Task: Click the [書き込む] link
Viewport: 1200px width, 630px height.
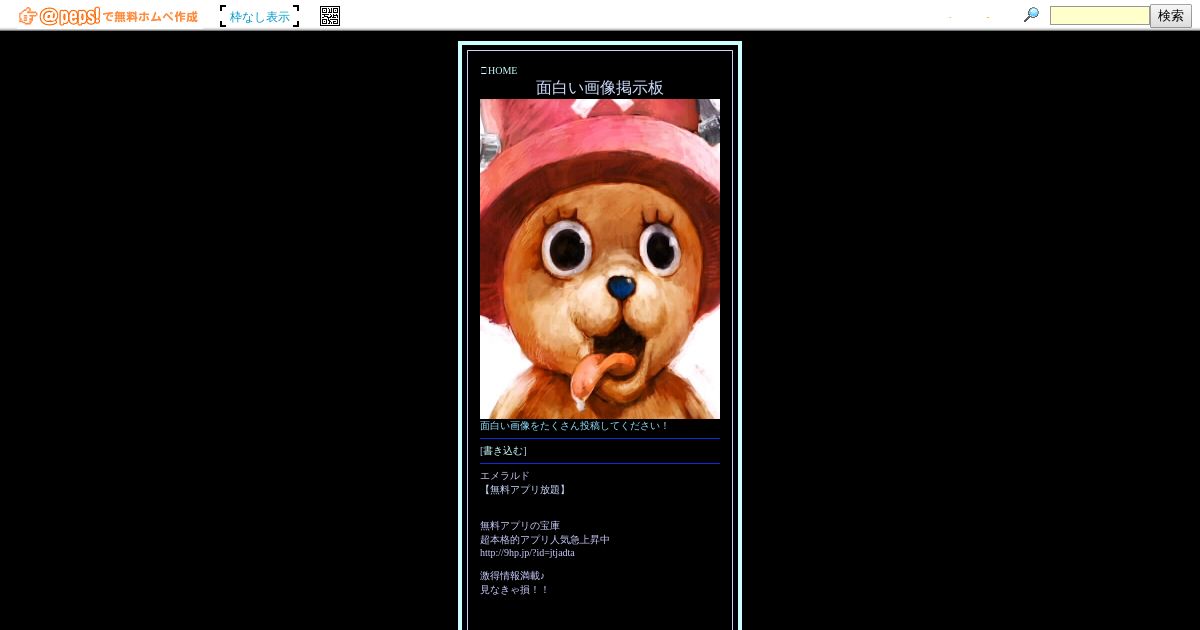Action: (x=503, y=451)
